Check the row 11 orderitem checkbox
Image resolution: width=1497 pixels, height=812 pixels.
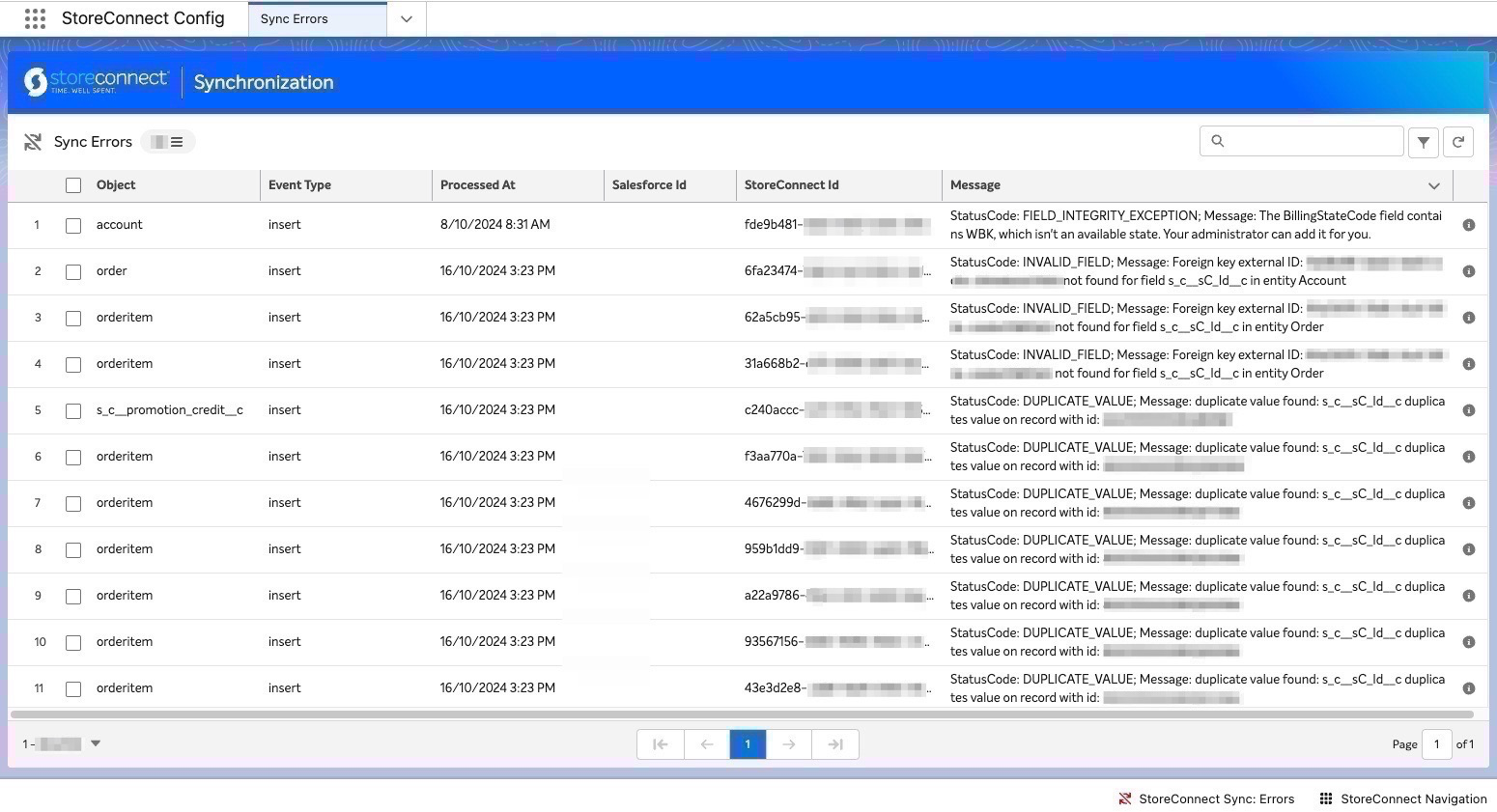pos(73,689)
